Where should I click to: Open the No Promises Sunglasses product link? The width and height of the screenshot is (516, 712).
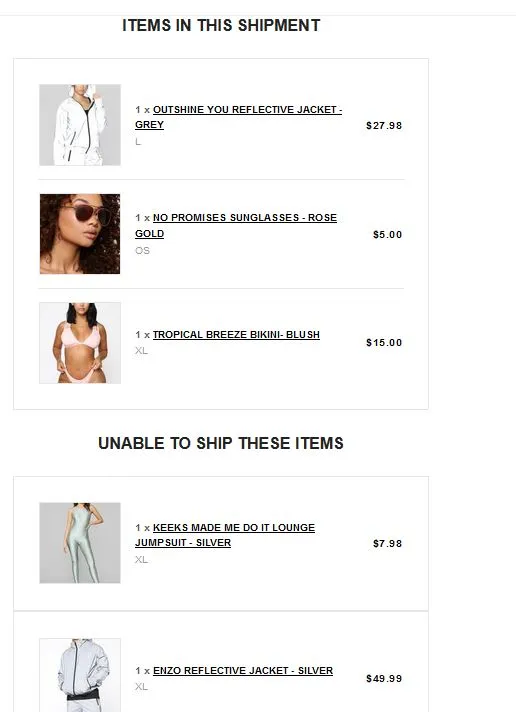click(x=236, y=226)
